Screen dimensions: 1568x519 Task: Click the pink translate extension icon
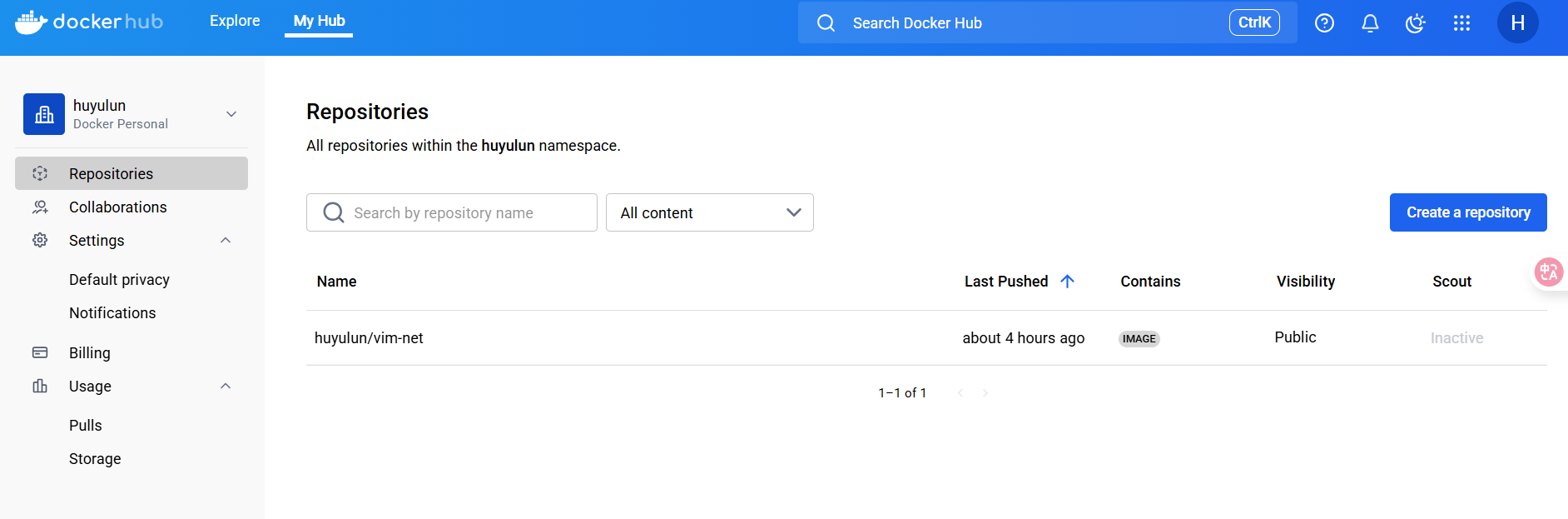pyautogui.click(x=1549, y=272)
